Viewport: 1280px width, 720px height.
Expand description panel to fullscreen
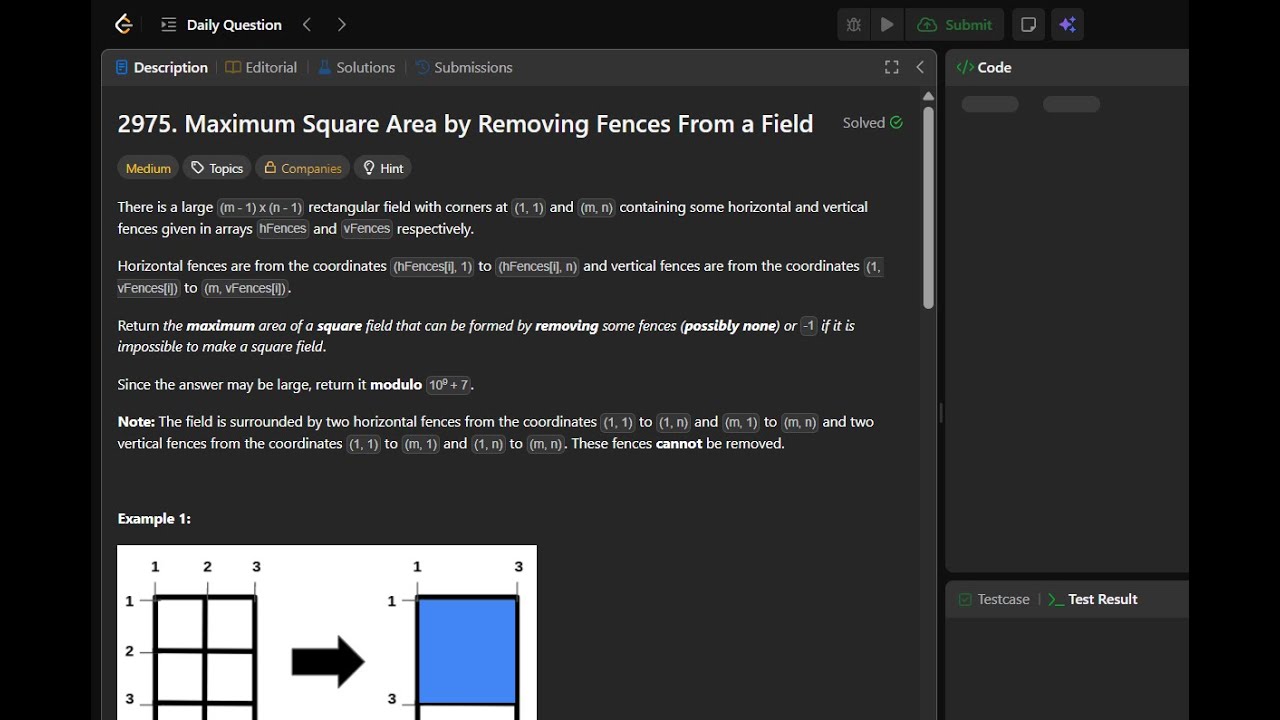(x=891, y=67)
